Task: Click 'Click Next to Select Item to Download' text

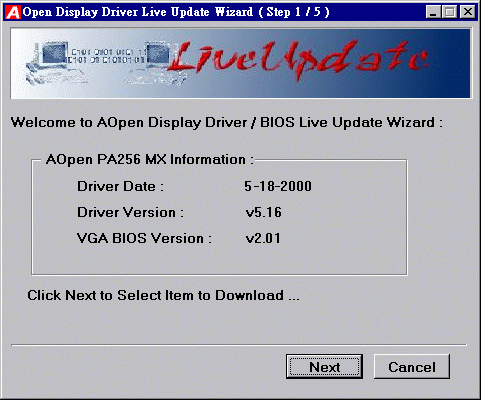Action: (163, 295)
